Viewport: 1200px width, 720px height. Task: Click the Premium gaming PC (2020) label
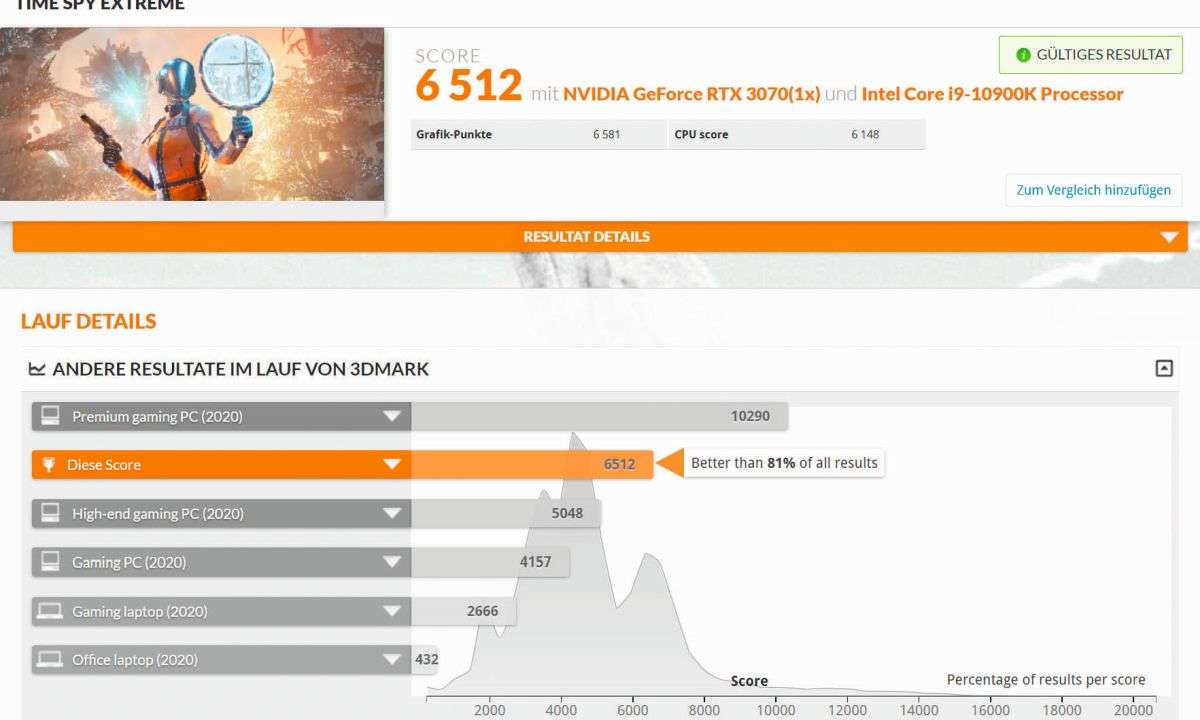tap(157, 416)
